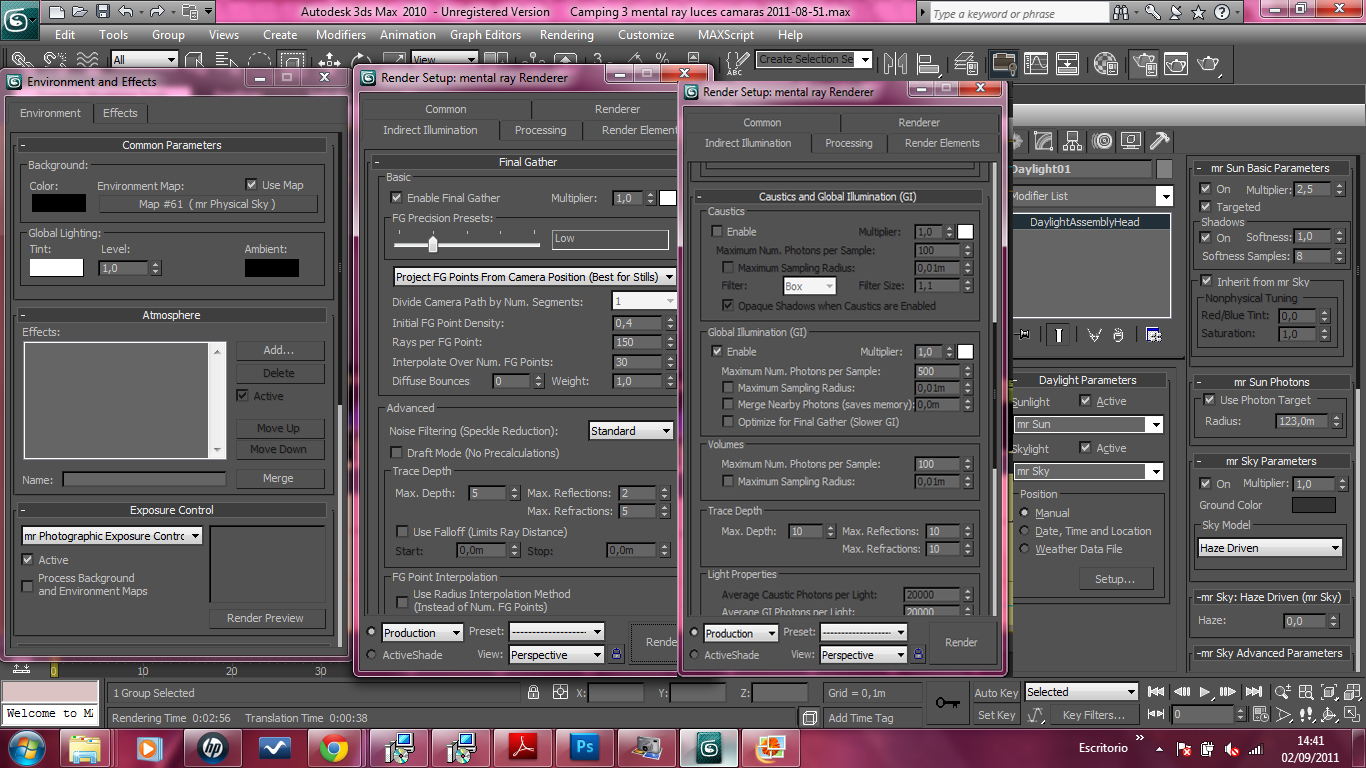Create a new scene with the New icon

(56, 12)
